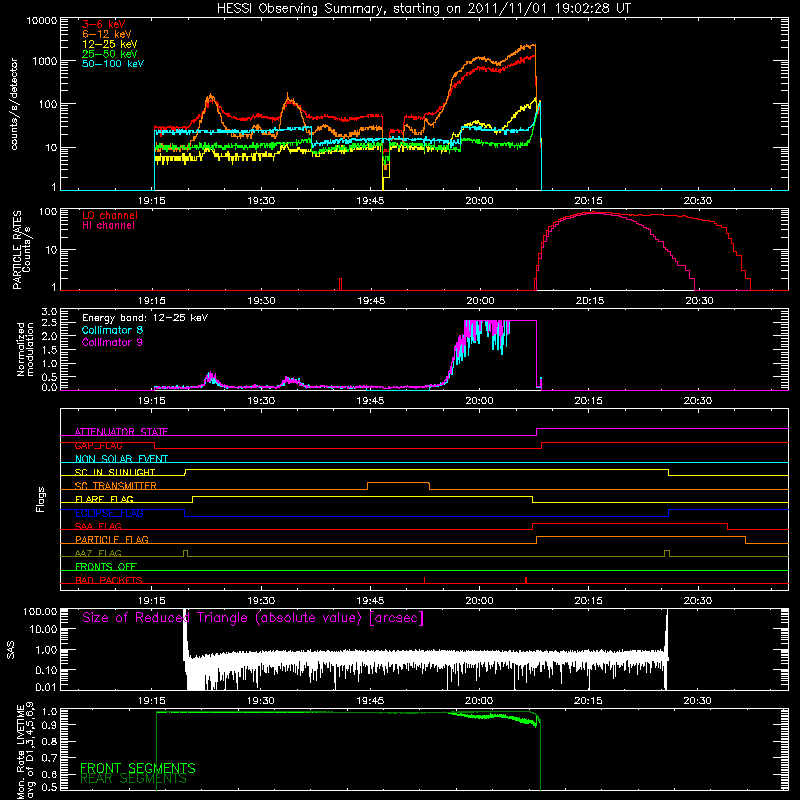The width and height of the screenshot is (800, 800).
Task: Click the A4Z_FLAG flag label
Action: click(98, 553)
